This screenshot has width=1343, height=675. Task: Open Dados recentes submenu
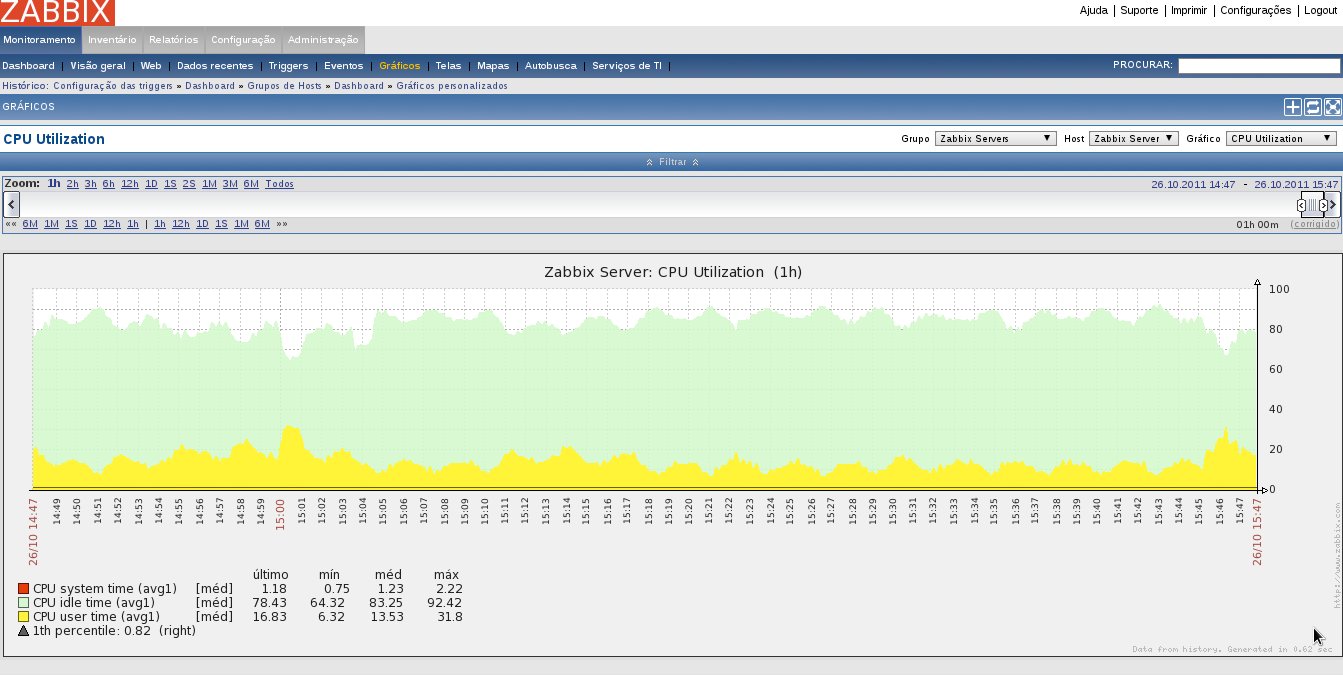(215, 66)
